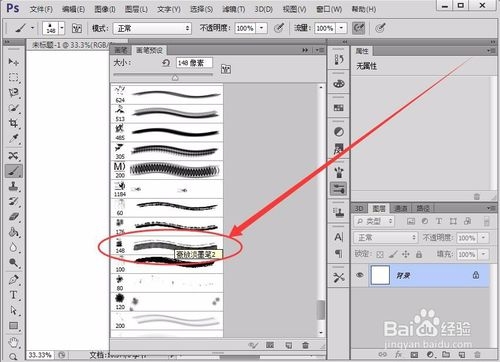Open the 窗口(W) menu
Image resolution: width=500 pixels, height=362 pixels.
pyautogui.click(x=329, y=9)
